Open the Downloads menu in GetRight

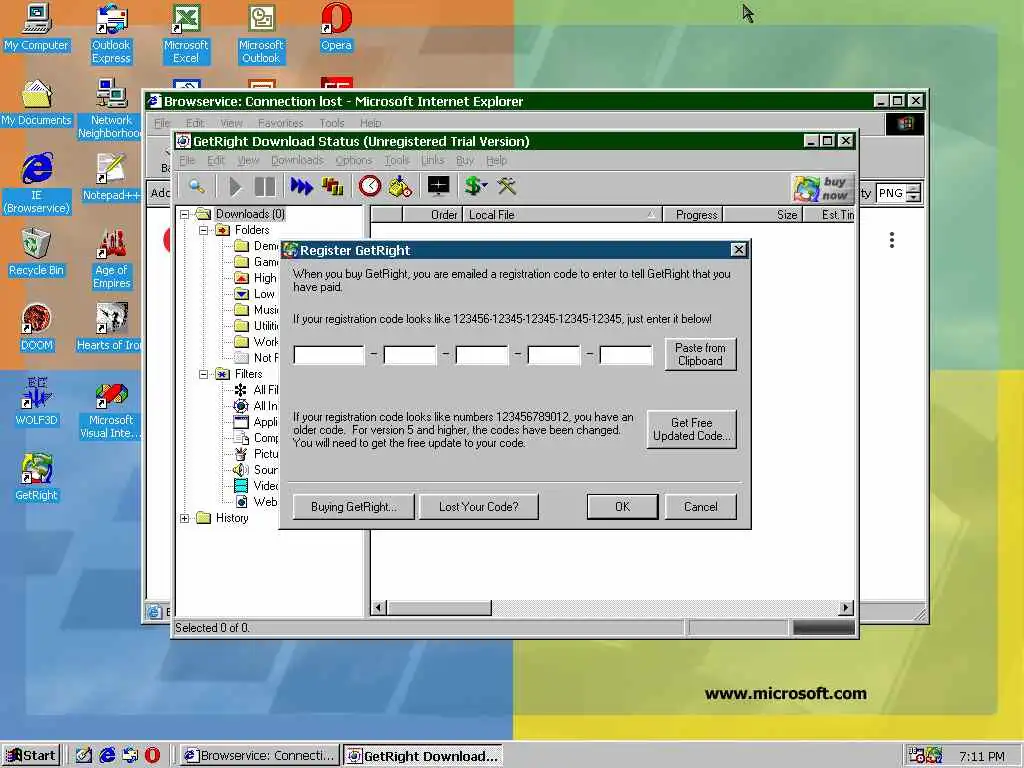coord(297,161)
